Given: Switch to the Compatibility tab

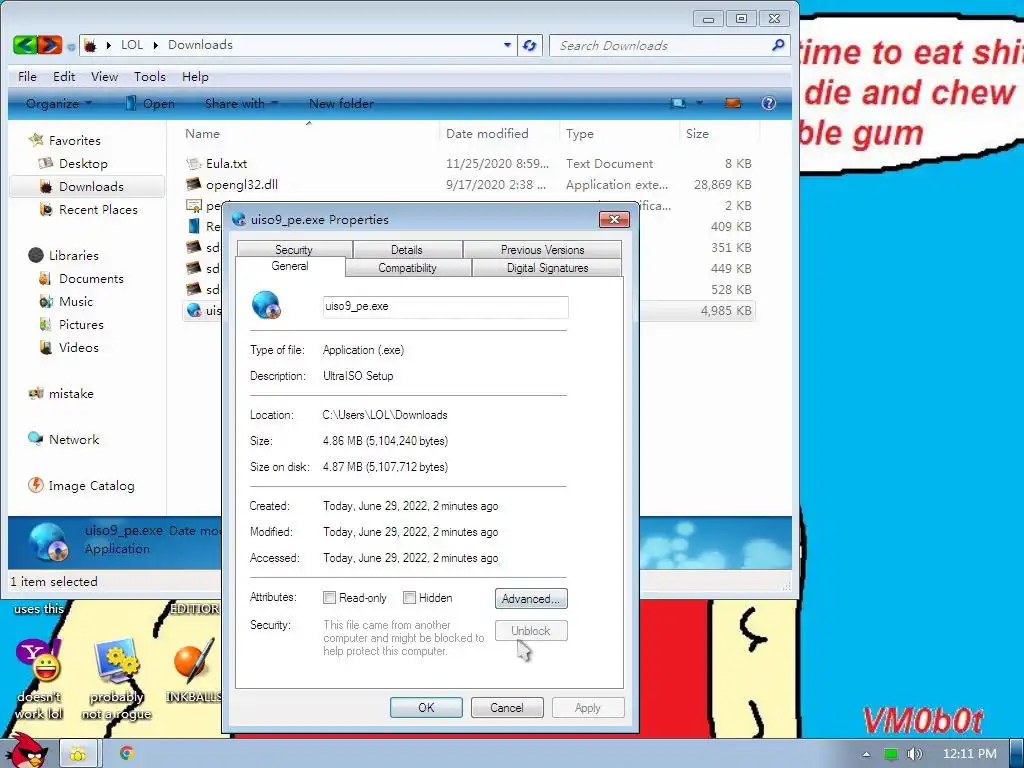Looking at the screenshot, I should (408, 268).
